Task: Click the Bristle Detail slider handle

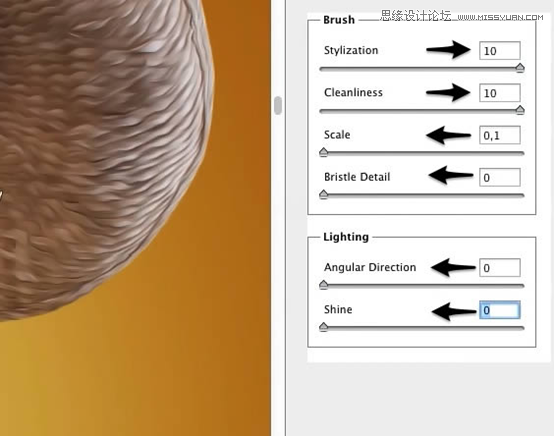Action: [x=324, y=194]
